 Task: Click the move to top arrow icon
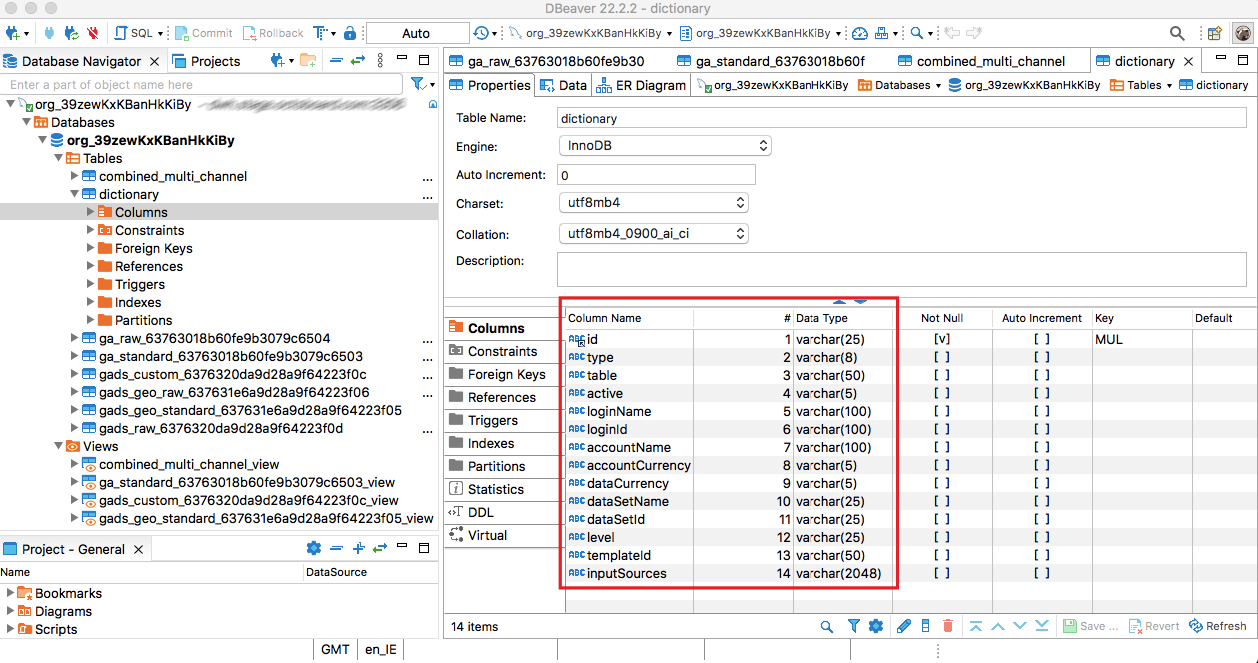pyautogui.click(x=976, y=626)
